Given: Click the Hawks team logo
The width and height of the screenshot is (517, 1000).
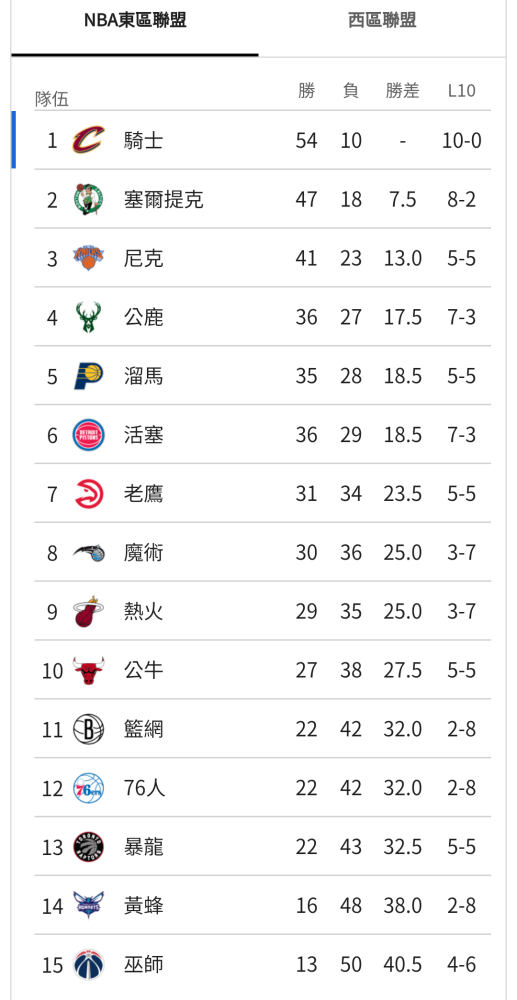Looking at the screenshot, I should (x=88, y=494).
